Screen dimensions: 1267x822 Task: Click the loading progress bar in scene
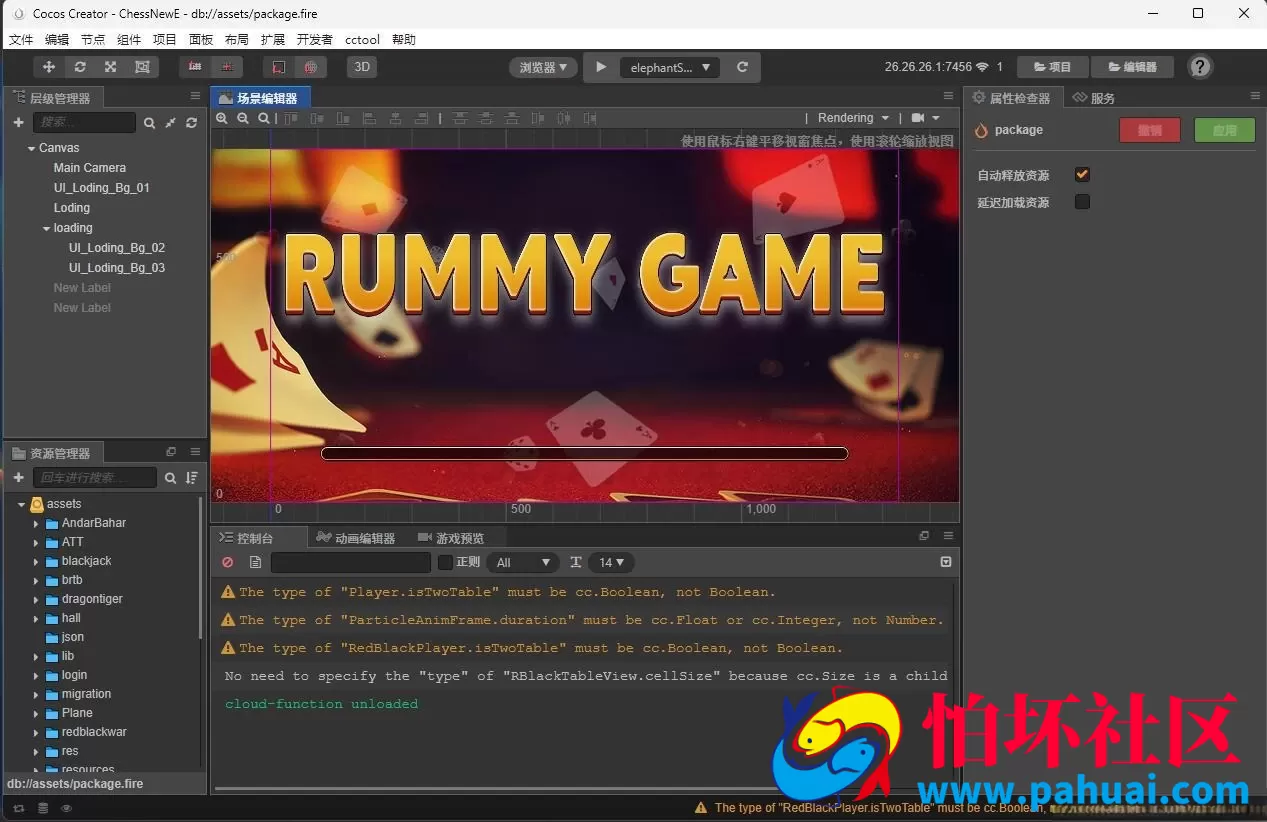[x=585, y=453]
